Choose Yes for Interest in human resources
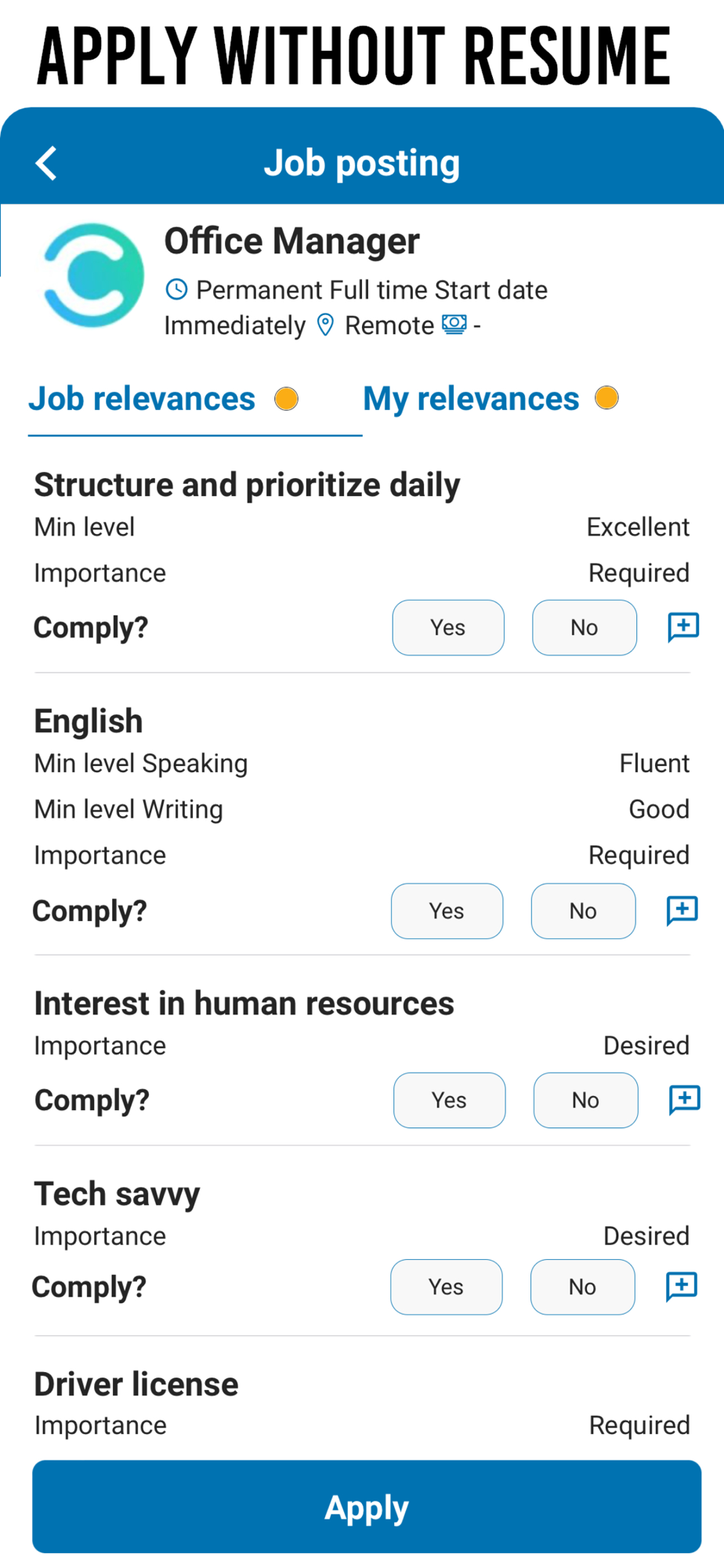This screenshot has width=724, height=1568. 449,1100
